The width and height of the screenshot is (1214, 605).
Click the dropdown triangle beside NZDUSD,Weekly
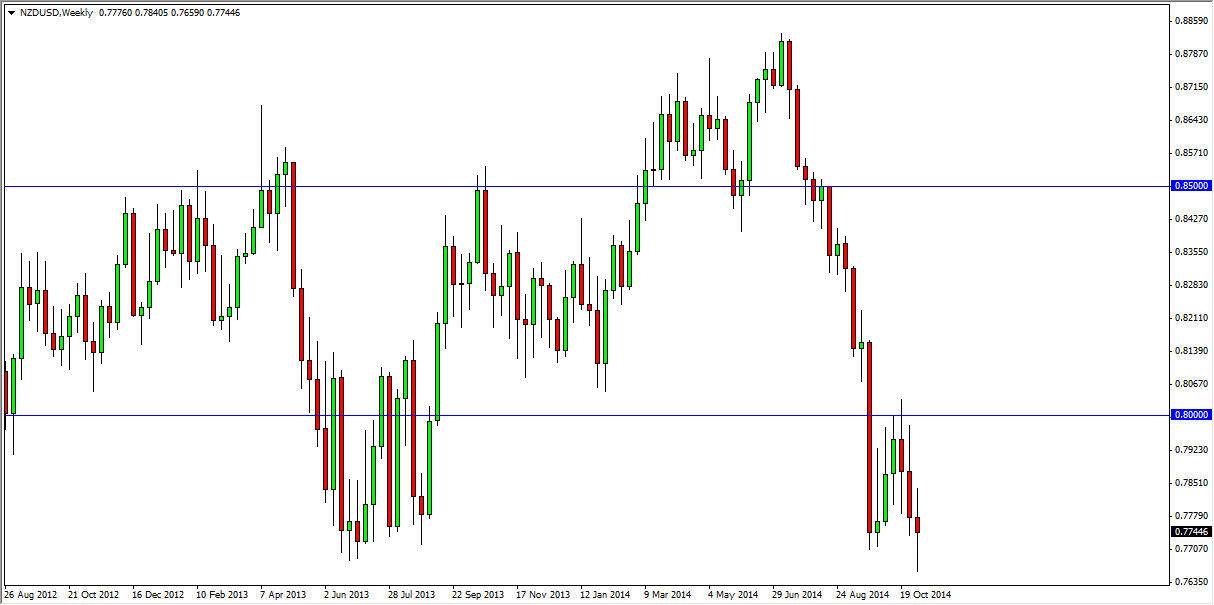tap(10, 12)
